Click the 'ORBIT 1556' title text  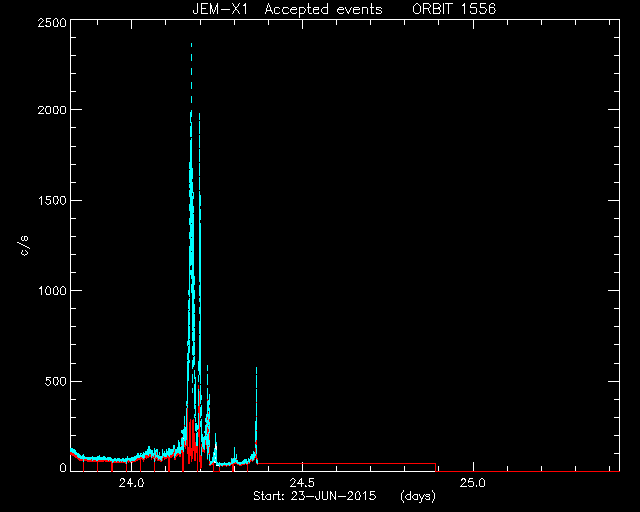454,9
